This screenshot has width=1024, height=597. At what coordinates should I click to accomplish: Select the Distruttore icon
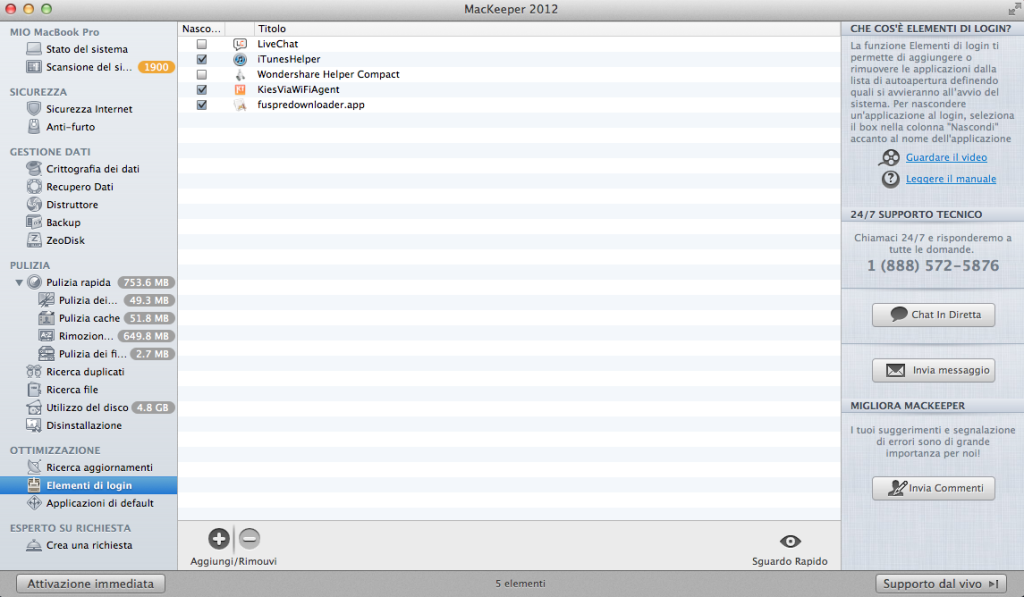[x=34, y=204]
